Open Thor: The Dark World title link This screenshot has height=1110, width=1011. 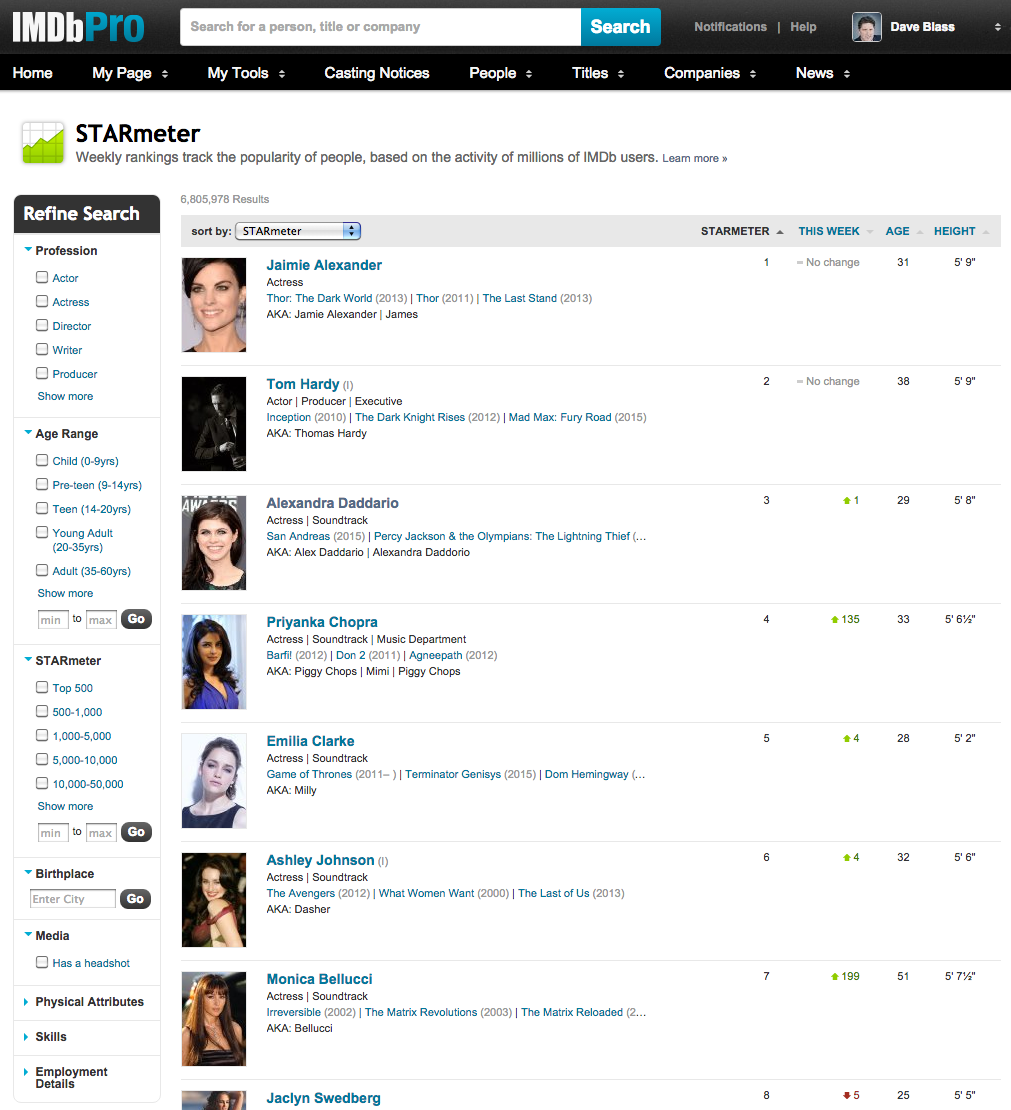[319, 299]
